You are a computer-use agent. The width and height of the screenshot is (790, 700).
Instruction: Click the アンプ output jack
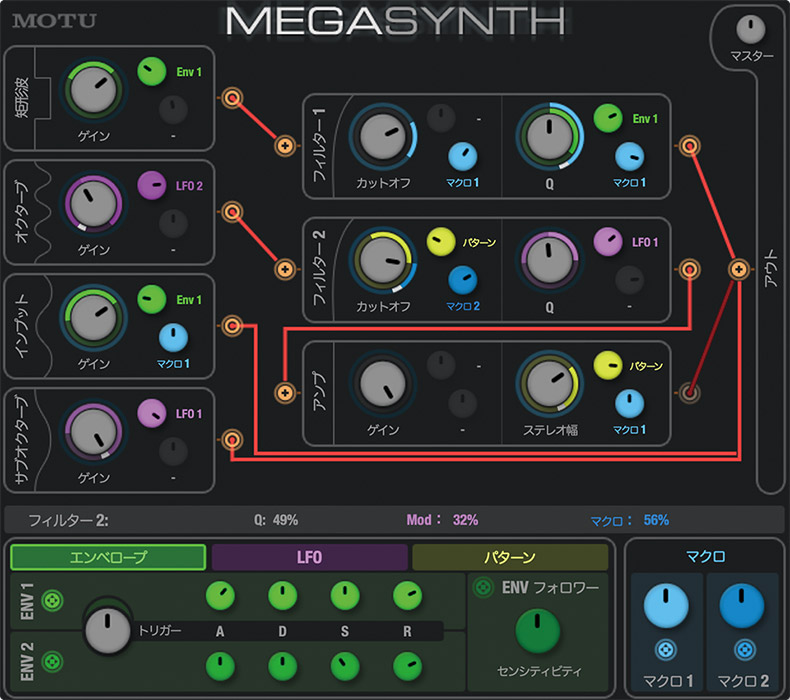pyautogui.click(x=689, y=393)
